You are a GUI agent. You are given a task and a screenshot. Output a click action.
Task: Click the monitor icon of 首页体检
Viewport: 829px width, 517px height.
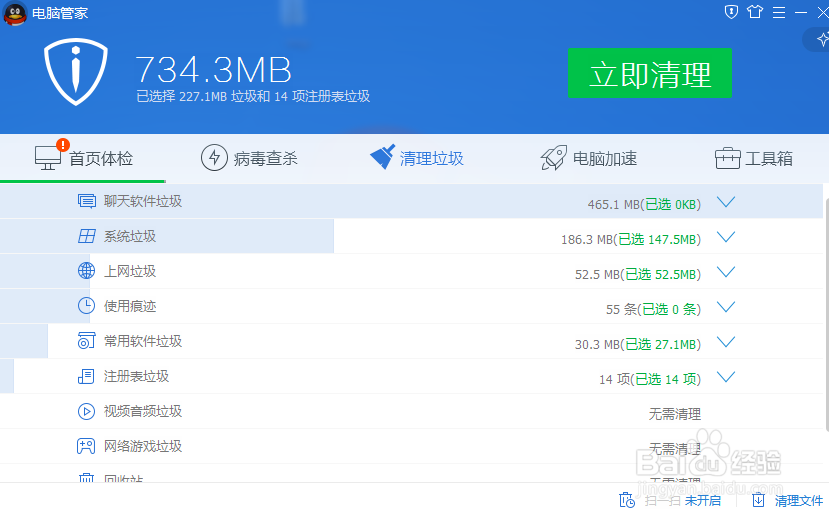pos(48,158)
